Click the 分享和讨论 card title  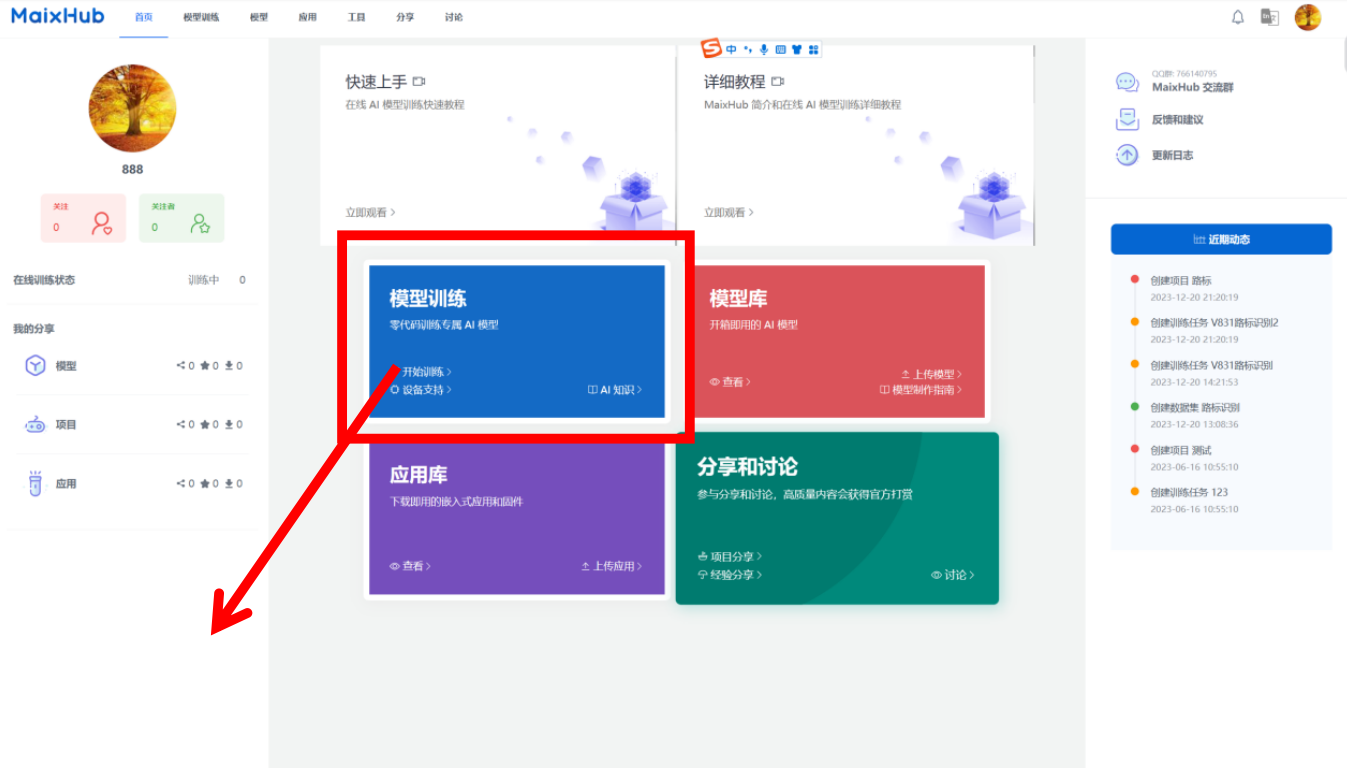(x=747, y=467)
